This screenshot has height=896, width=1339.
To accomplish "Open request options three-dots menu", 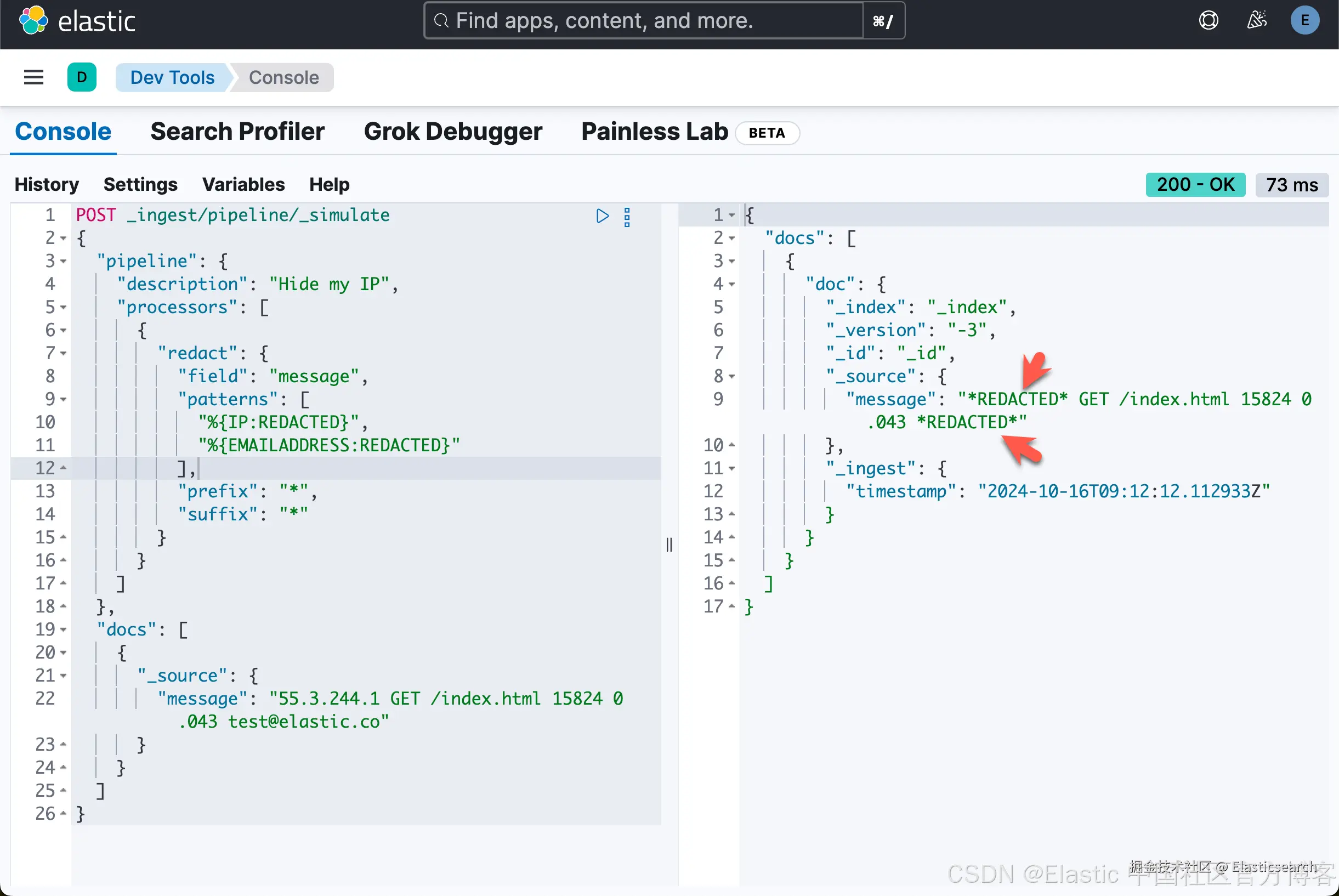I will 627,217.
